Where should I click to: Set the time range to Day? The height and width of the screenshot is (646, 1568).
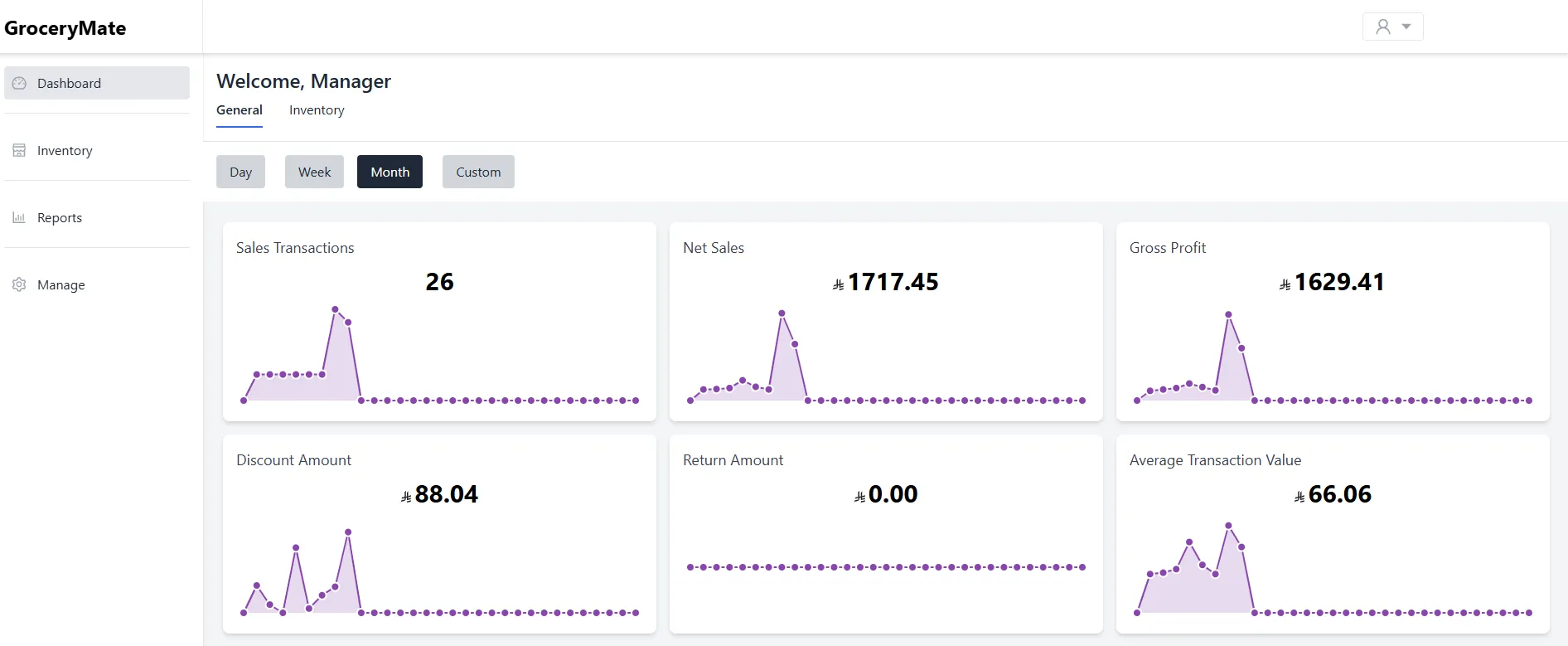[x=240, y=172]
